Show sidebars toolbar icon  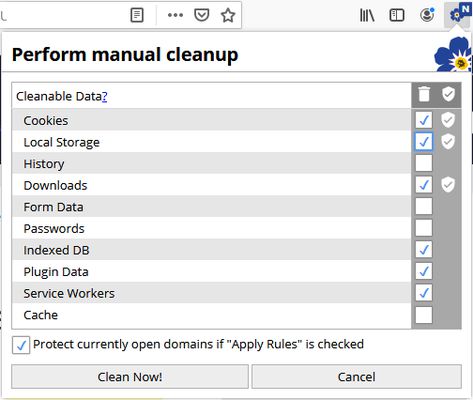click(x=397, y=15)
